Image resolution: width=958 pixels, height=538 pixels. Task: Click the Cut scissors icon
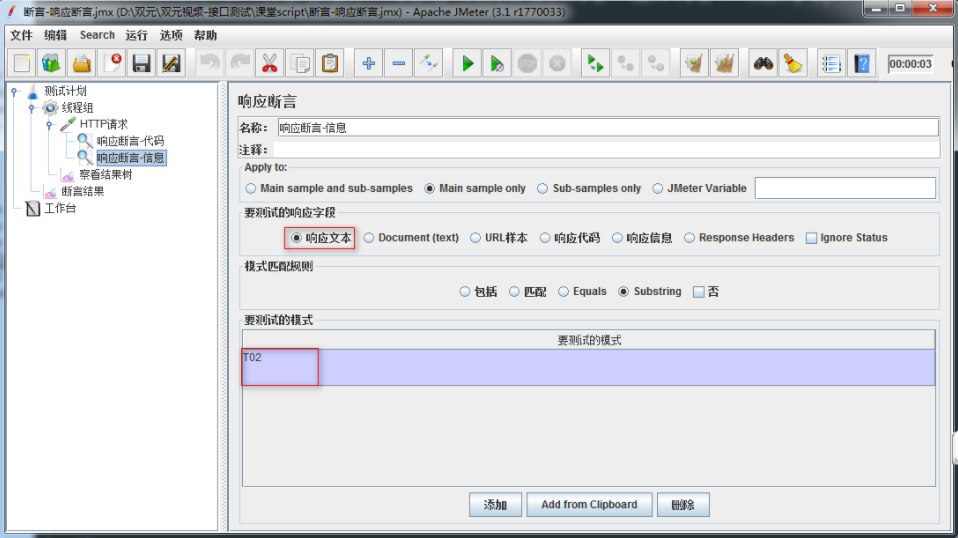(x=269, y=64)
